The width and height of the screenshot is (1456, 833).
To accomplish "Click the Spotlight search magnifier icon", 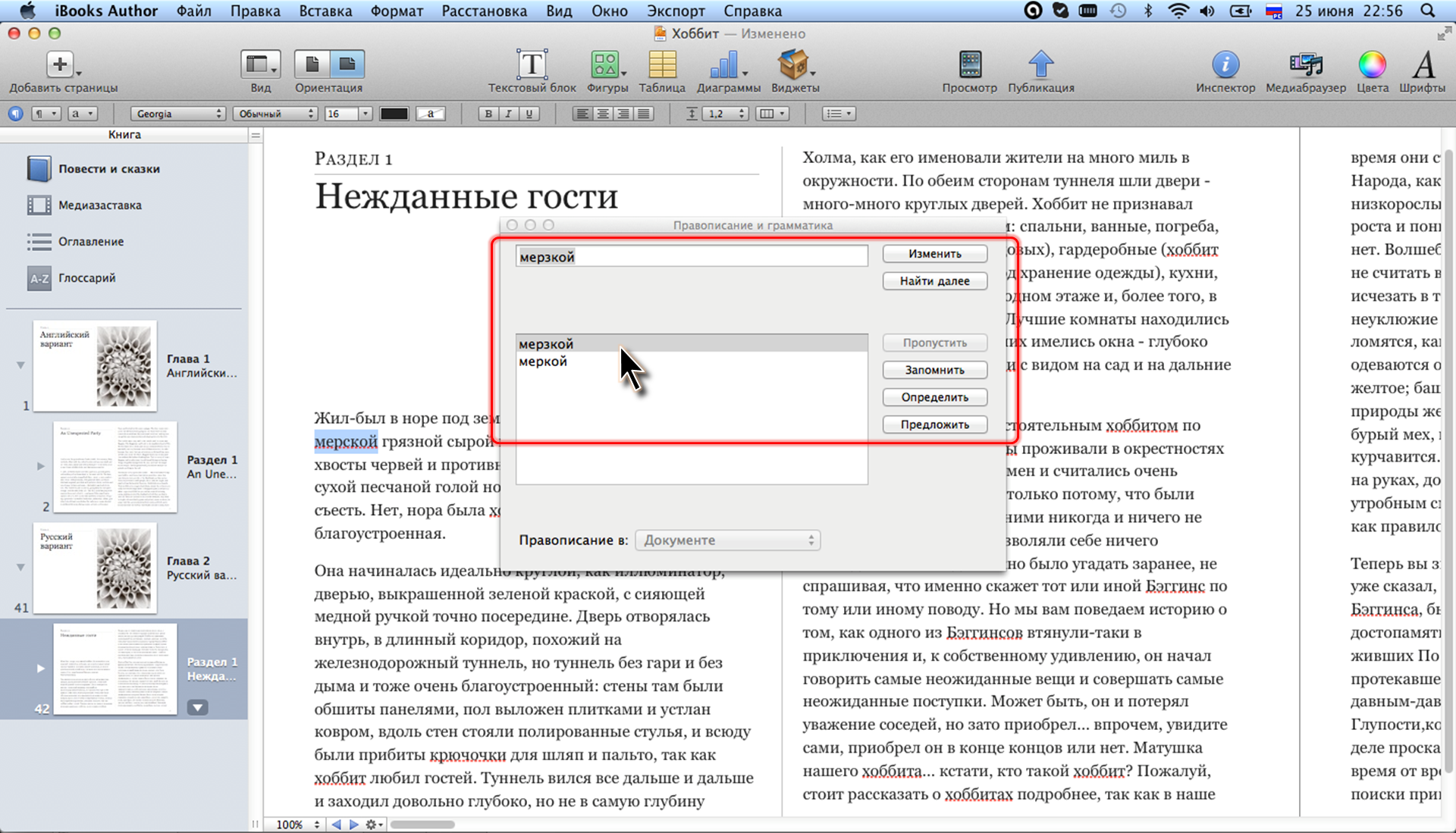I will tap(1428, 11).
